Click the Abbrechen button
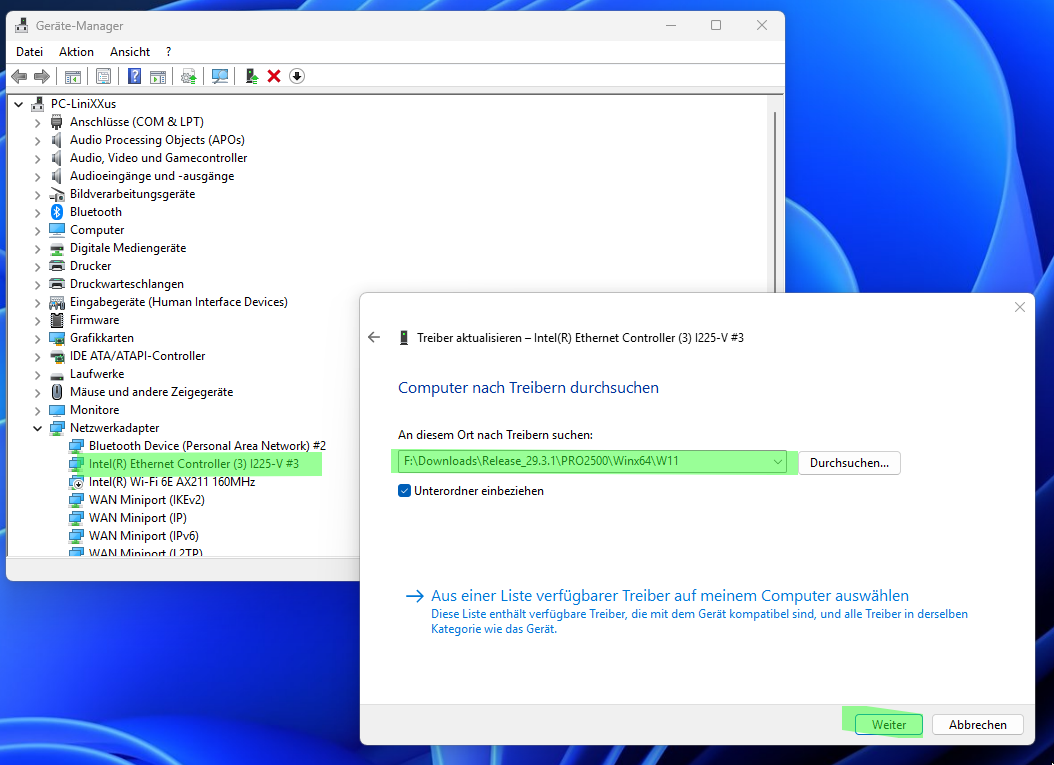This screenshot has width=1054, height=765. click(x=977, y=725)
